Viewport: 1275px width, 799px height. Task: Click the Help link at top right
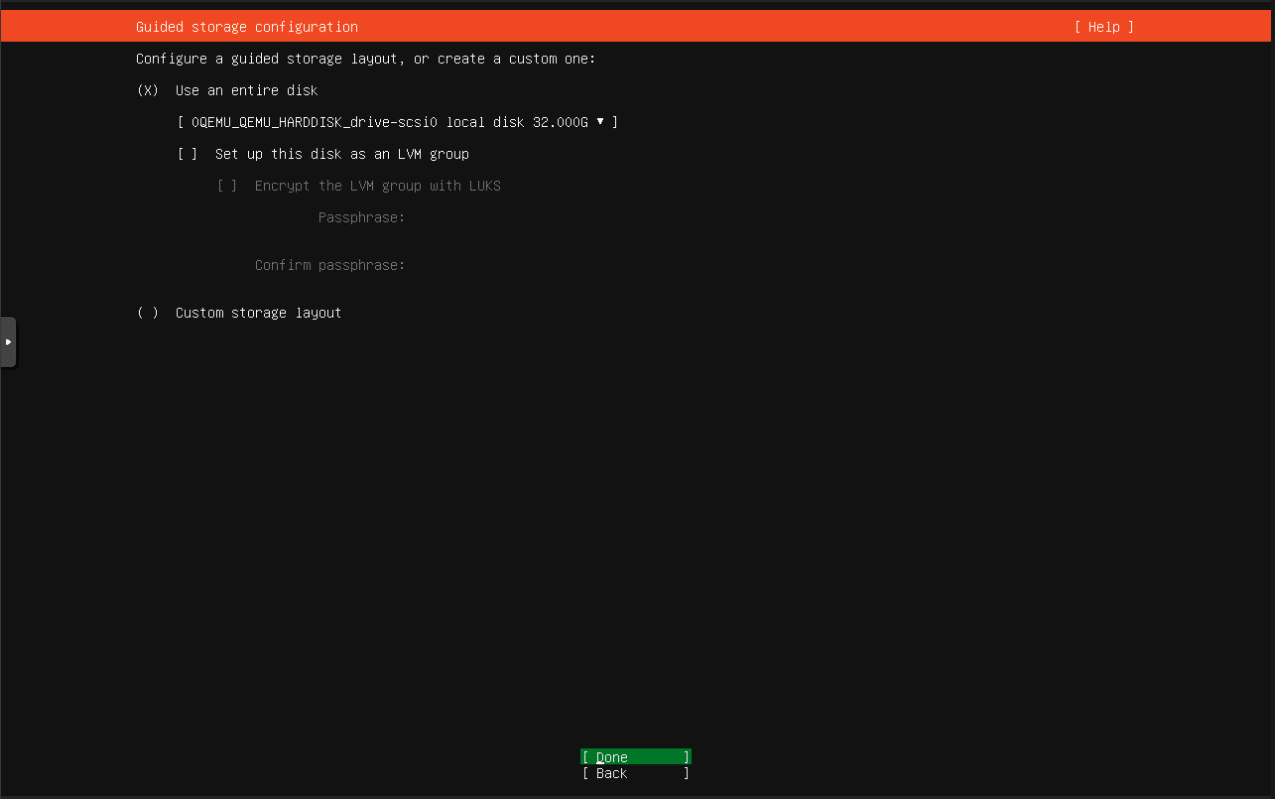click(x=1104, y=27)
